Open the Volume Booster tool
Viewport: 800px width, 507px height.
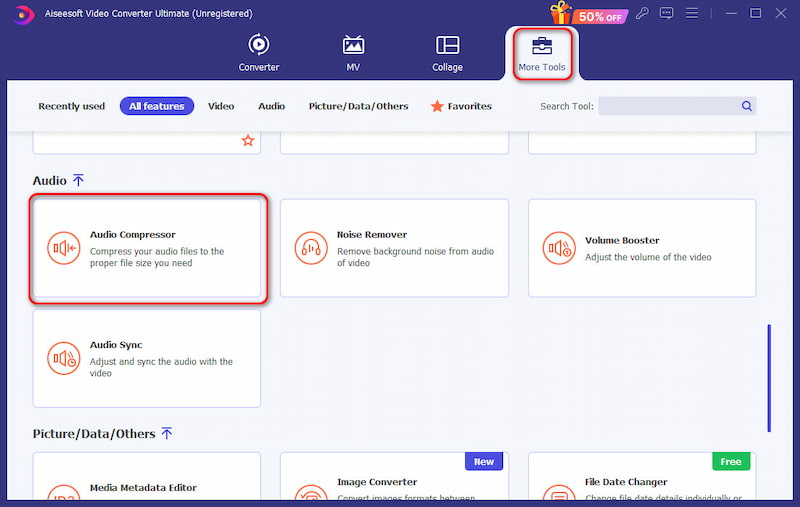pyautogui.click(x=642, y=248)
